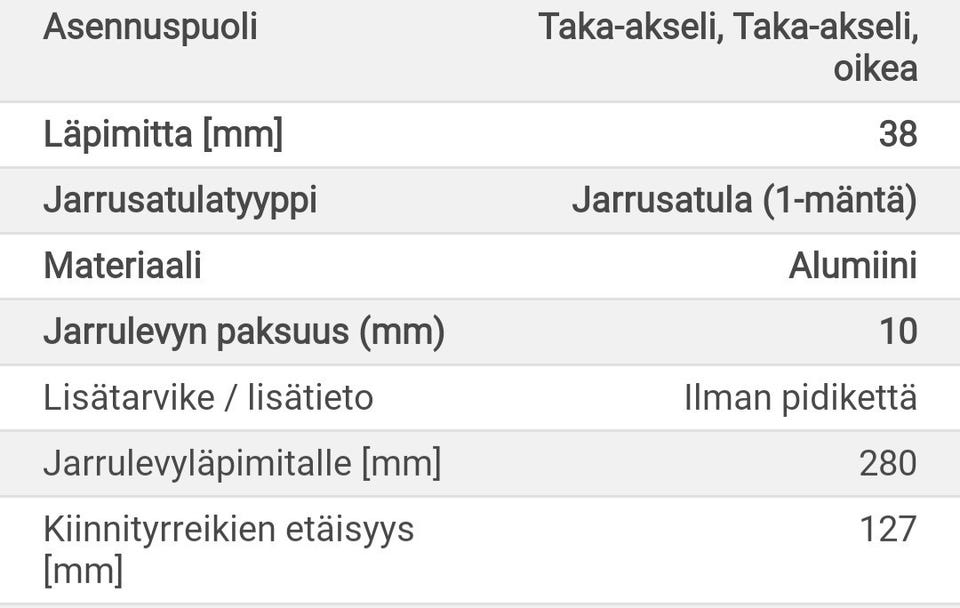960x608 pixels.
Task: Click the (1-mäntä) text
Action: [839, 200]
